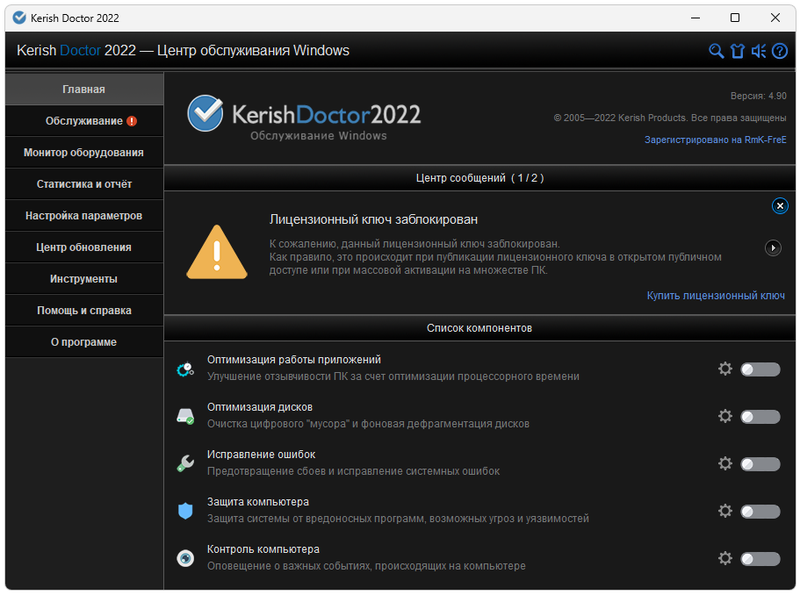Screen dimensions: 800x595
Task: Open Статистика и отчёт section
Action: pyautogui.click(x=84, y=184)
